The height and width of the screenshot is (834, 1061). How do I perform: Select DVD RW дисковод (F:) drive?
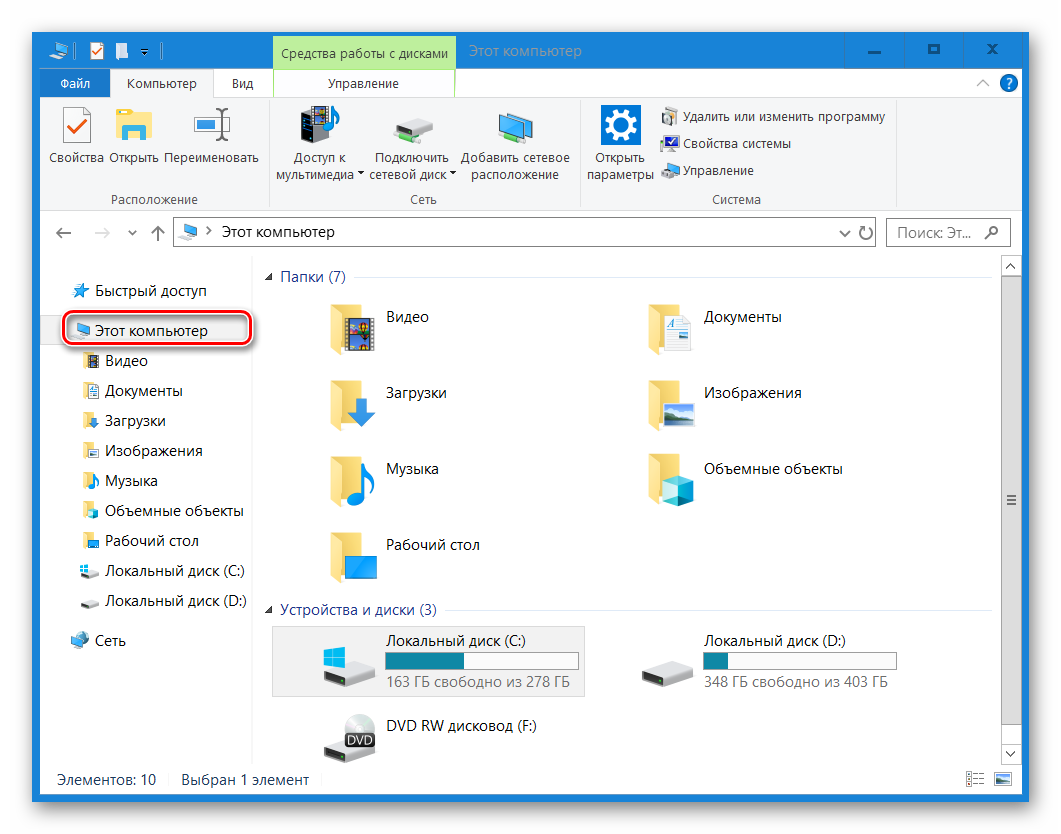430,737
